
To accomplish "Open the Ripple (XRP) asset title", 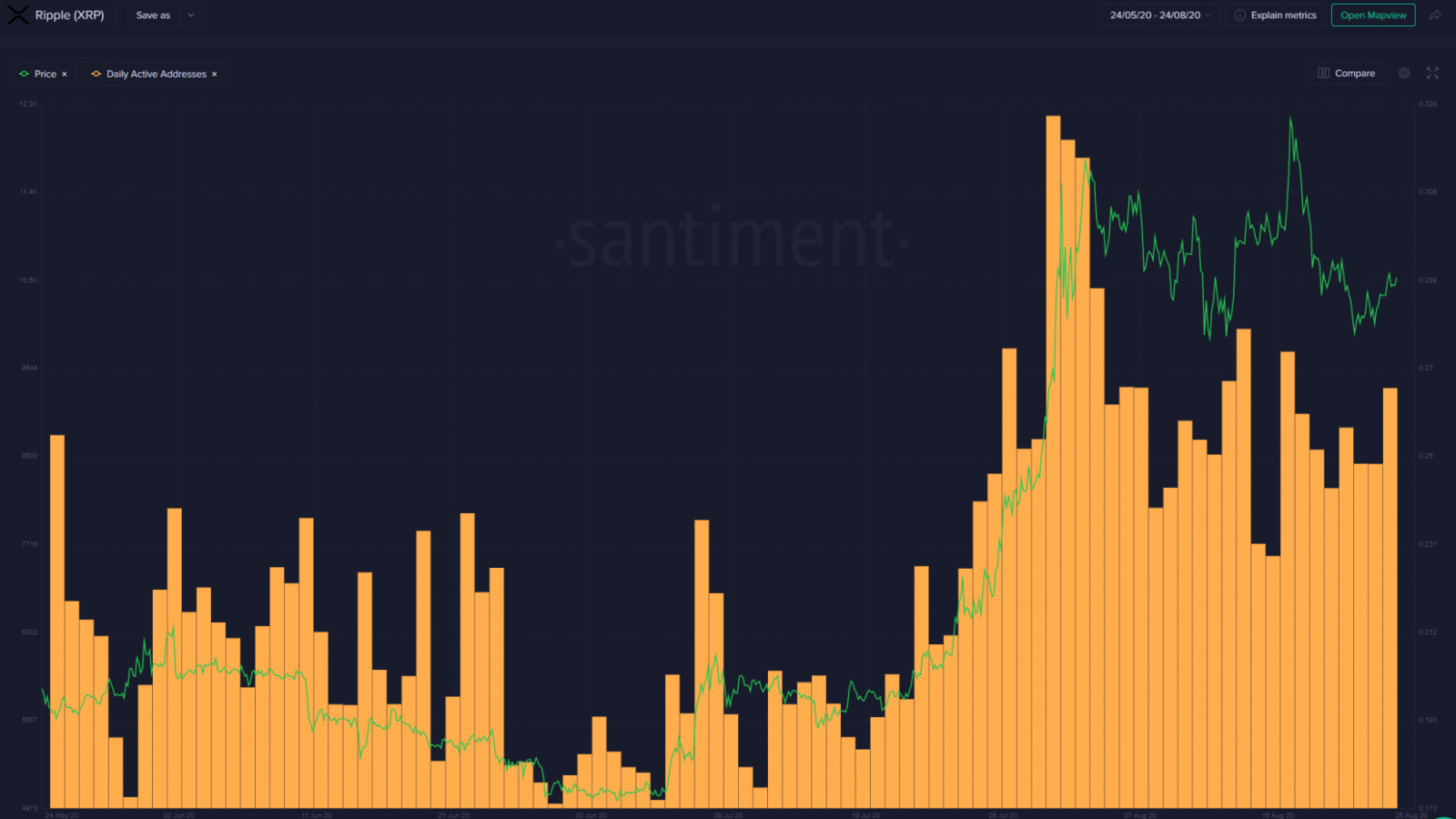I will coord(69,15).
